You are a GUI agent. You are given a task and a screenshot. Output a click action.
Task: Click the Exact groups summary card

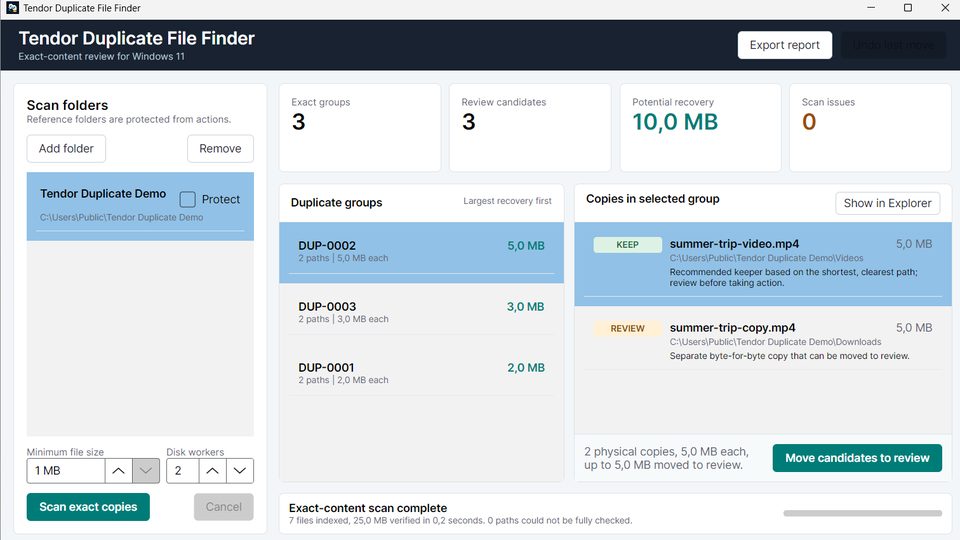(x=360, y=127)
